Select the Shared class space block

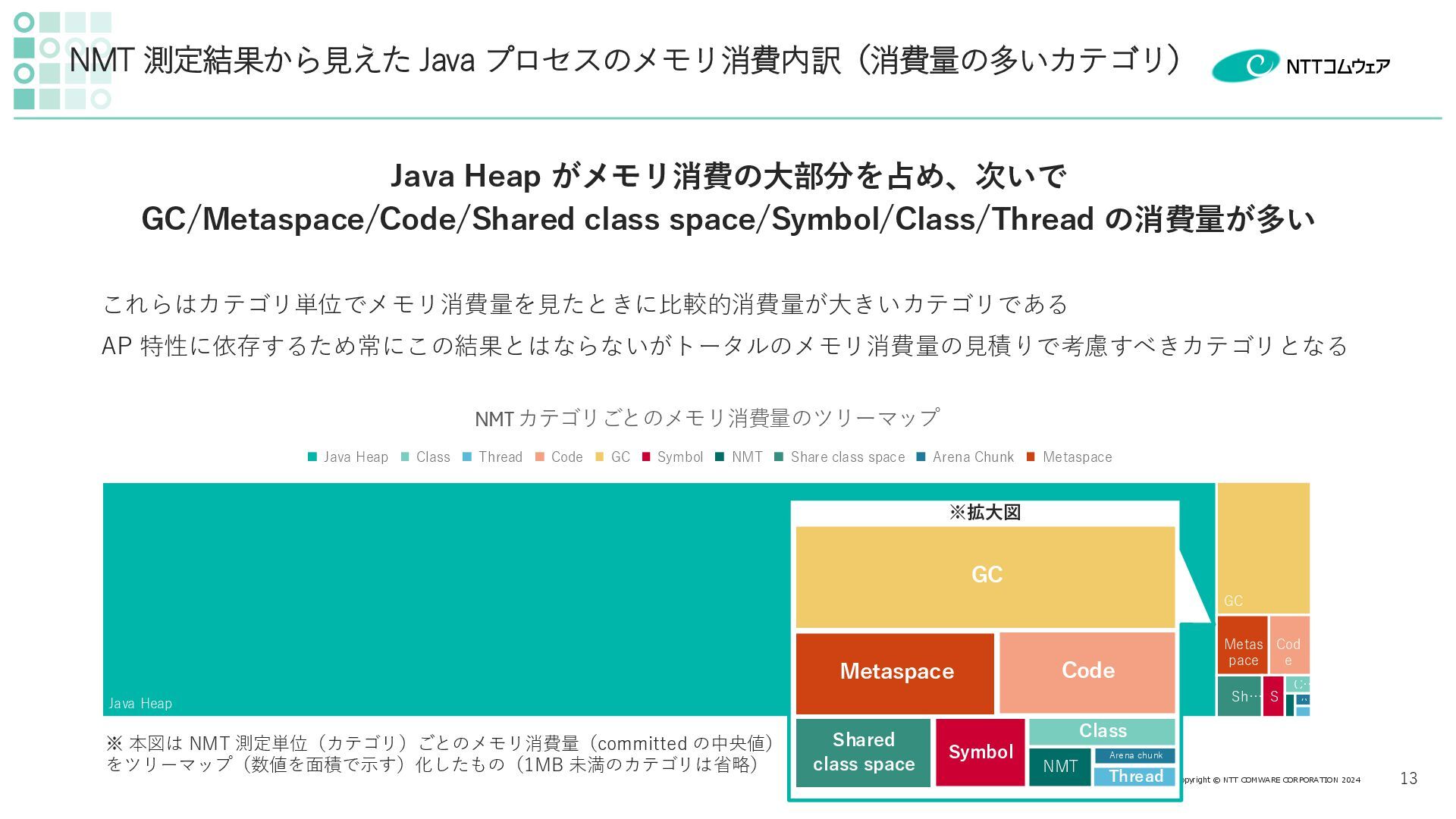click(863, 752)
